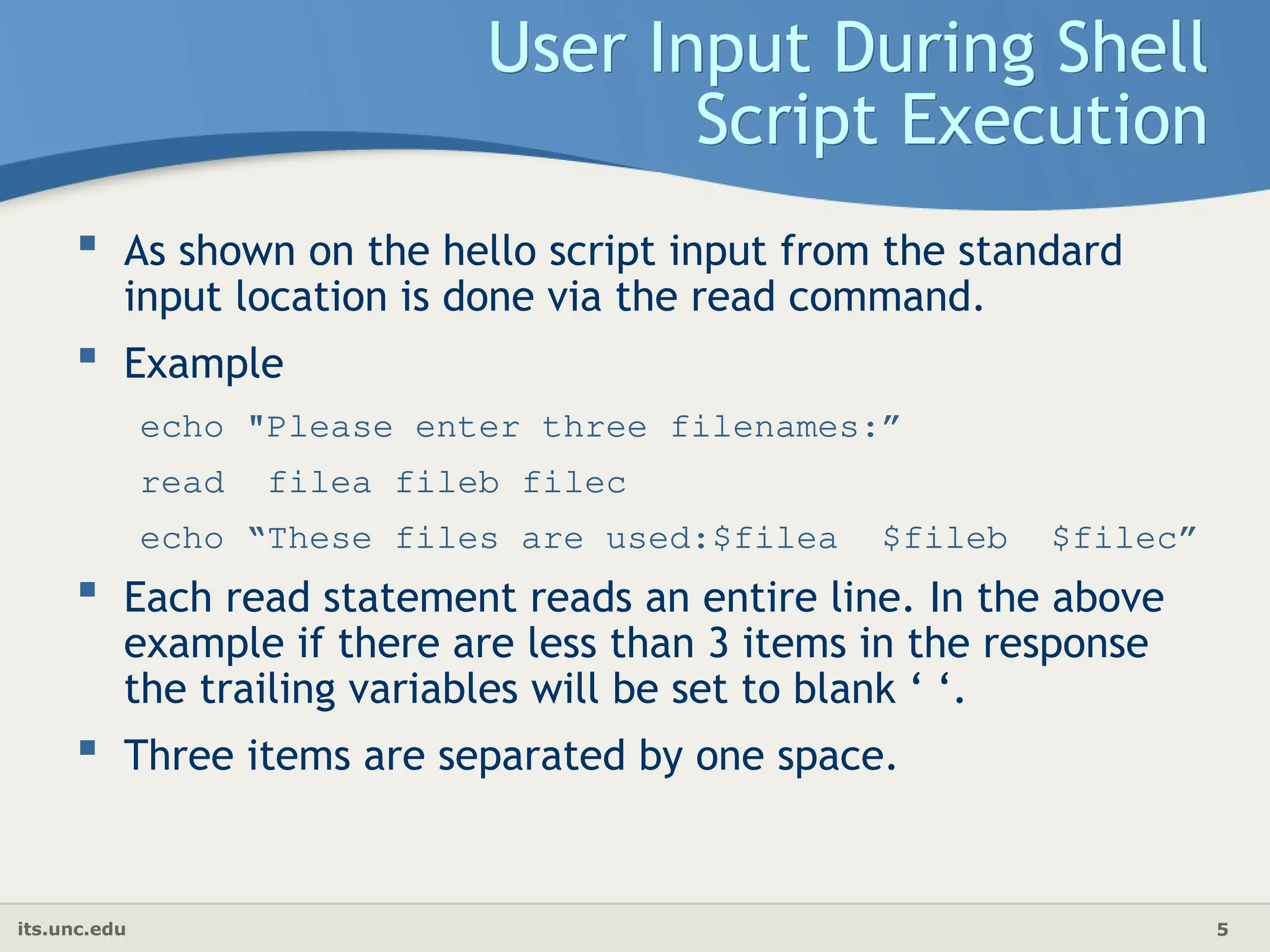
Task: Open the its.unc.edu footer link
Action: pos(71,929)
